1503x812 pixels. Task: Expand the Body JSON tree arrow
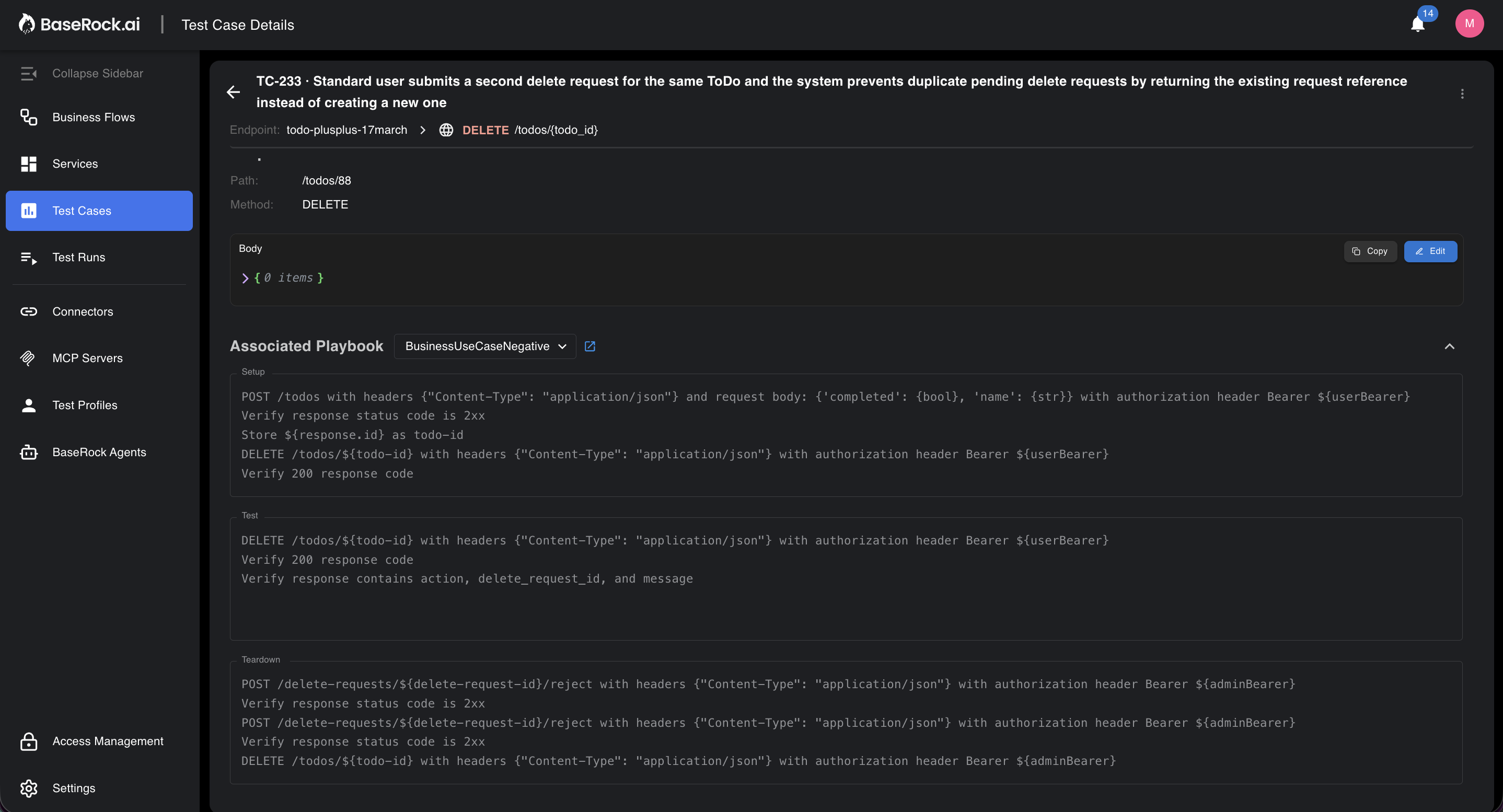[x=245, y=279]
